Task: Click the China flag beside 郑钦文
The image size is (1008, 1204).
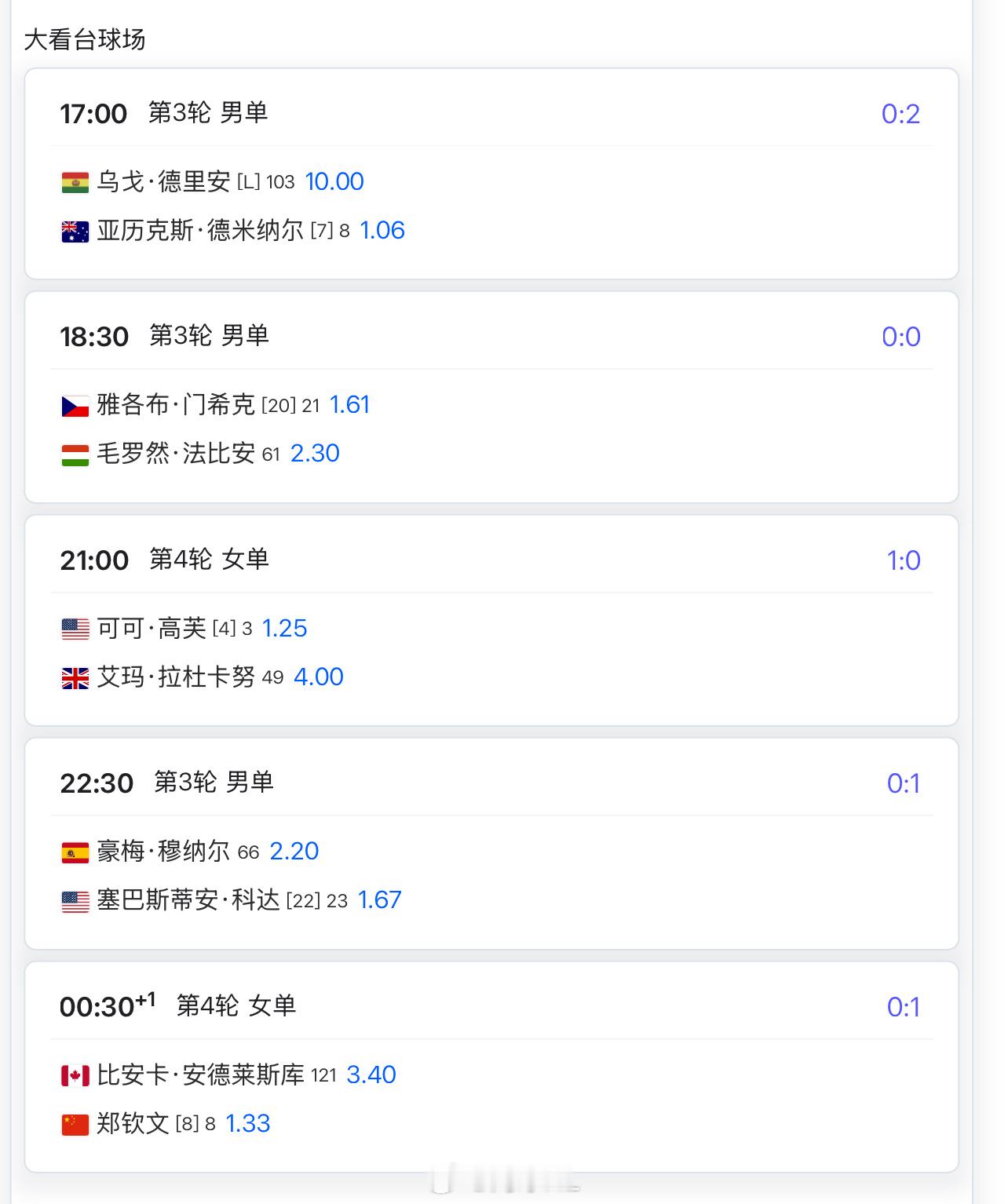Action: 75,1125
